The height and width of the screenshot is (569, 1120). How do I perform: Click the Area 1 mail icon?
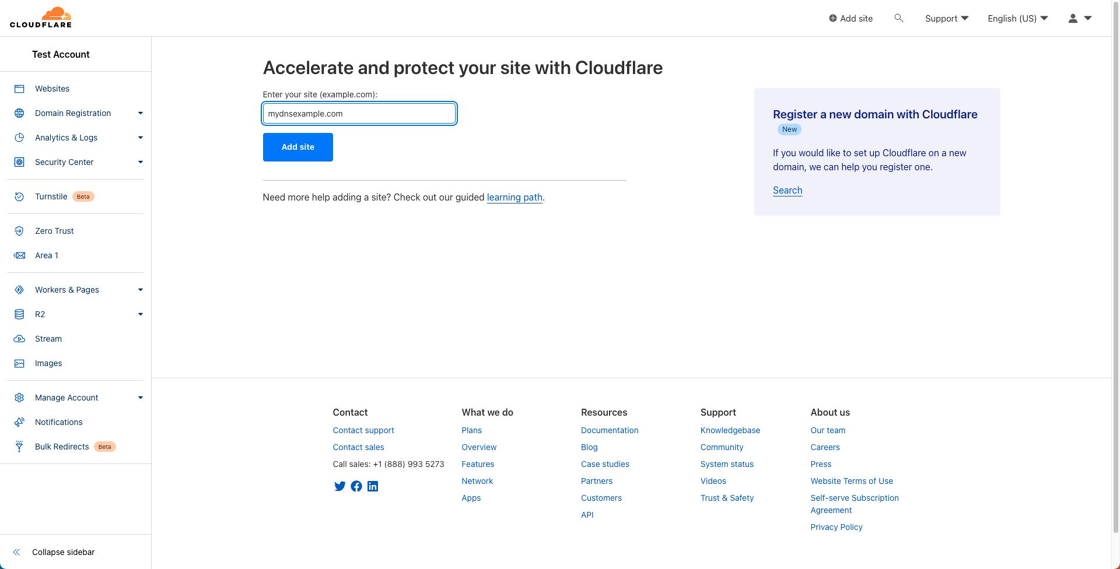tap(19, 256)
